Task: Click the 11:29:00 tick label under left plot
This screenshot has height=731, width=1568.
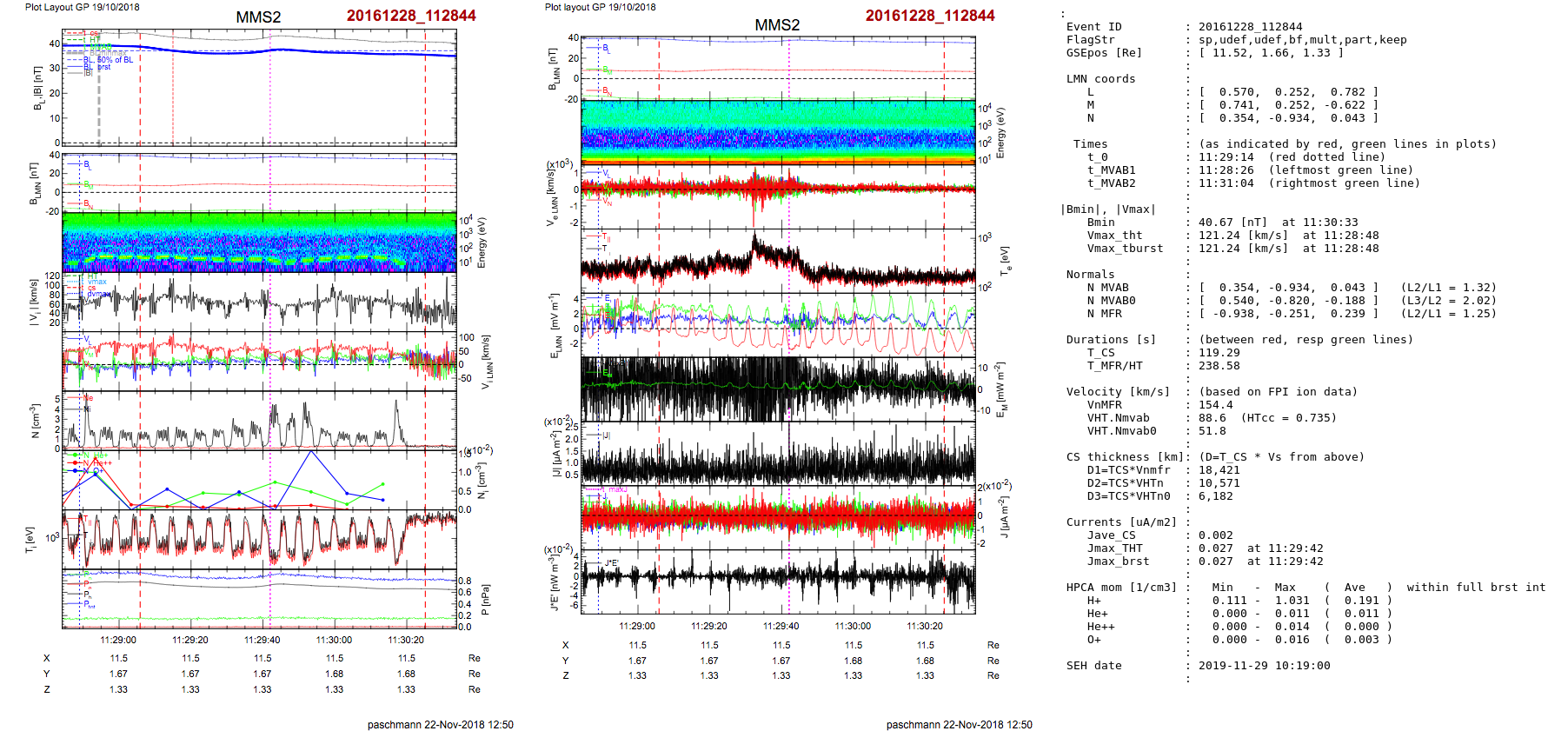Action: click(x=118, y=640)
